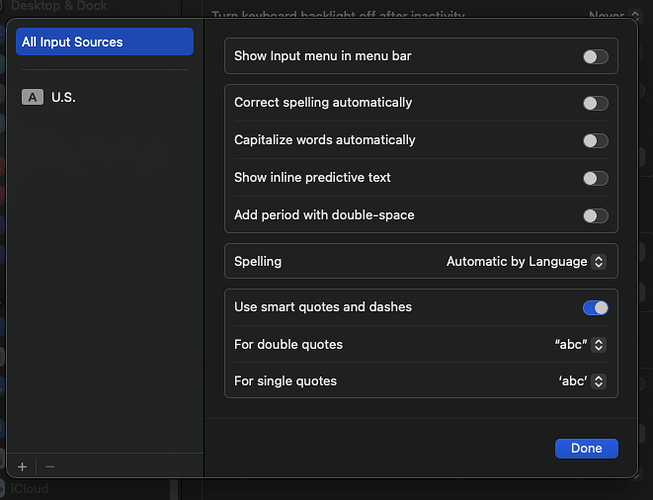The width and height of the screenshot is (653, 500).
Task: Open the keyboard backlight 'Never' dropdown behind
Action: coord(614,15)
